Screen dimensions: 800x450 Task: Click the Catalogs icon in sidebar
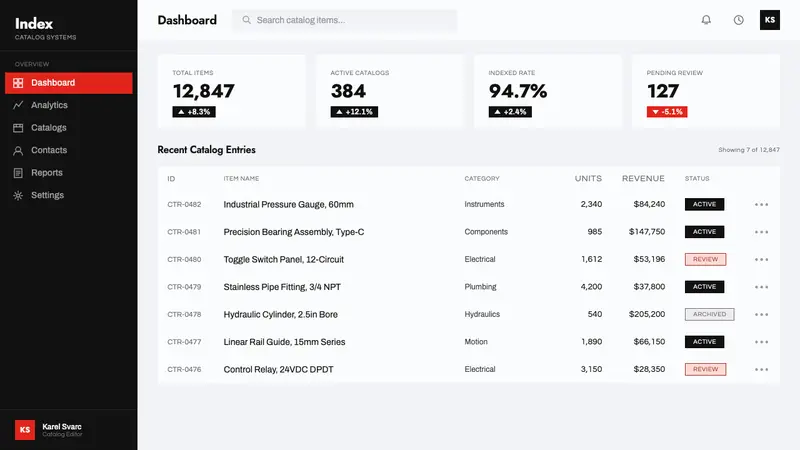[18, 128]
